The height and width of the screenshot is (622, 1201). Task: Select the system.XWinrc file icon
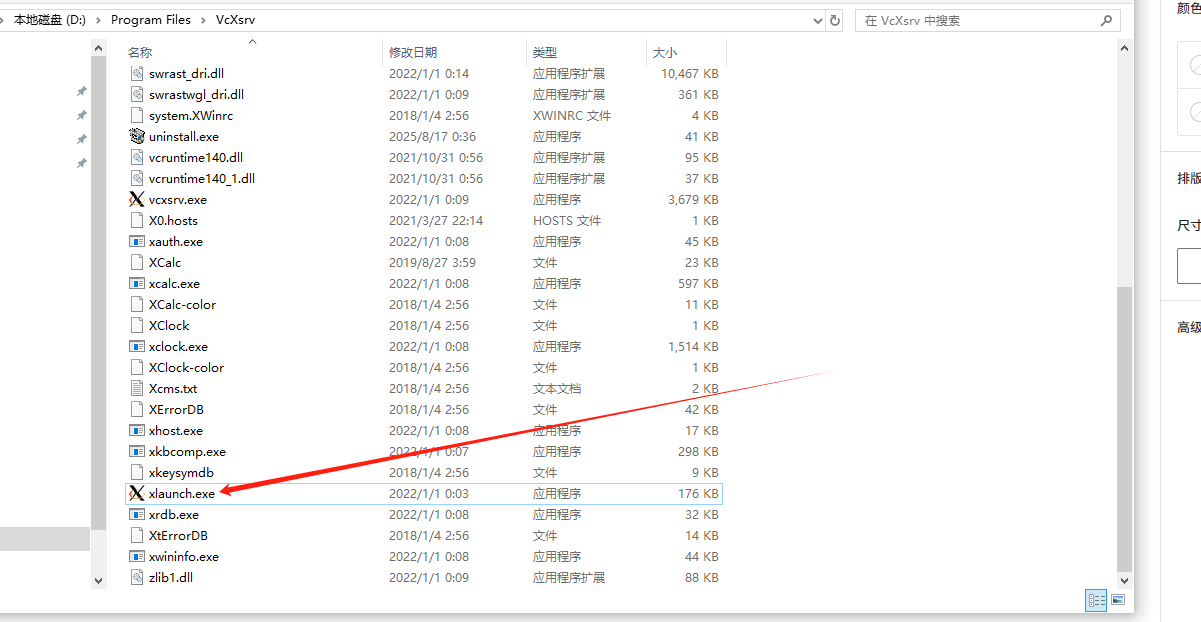pyautogui.click(x=138, y=116)
